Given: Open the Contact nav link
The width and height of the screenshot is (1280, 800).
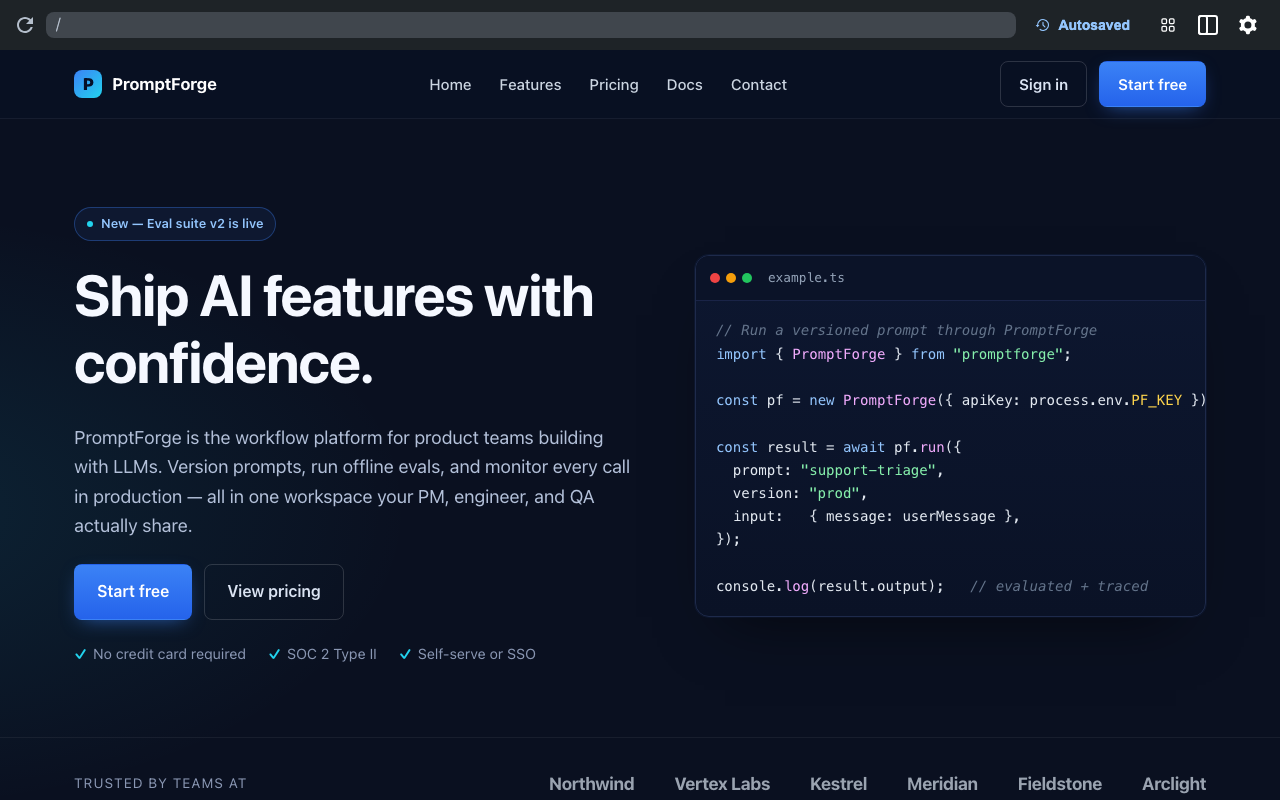Looking at the screenshot, I should click(759, 85).
